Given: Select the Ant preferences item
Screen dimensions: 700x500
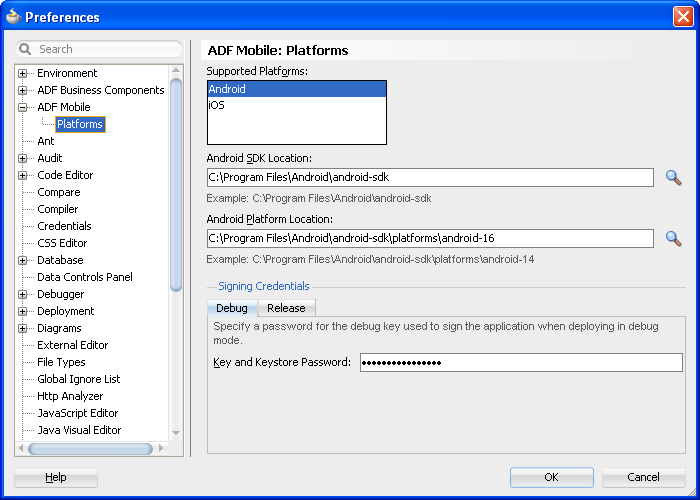Looking at the screenshot, I should [x=46, y=141].
